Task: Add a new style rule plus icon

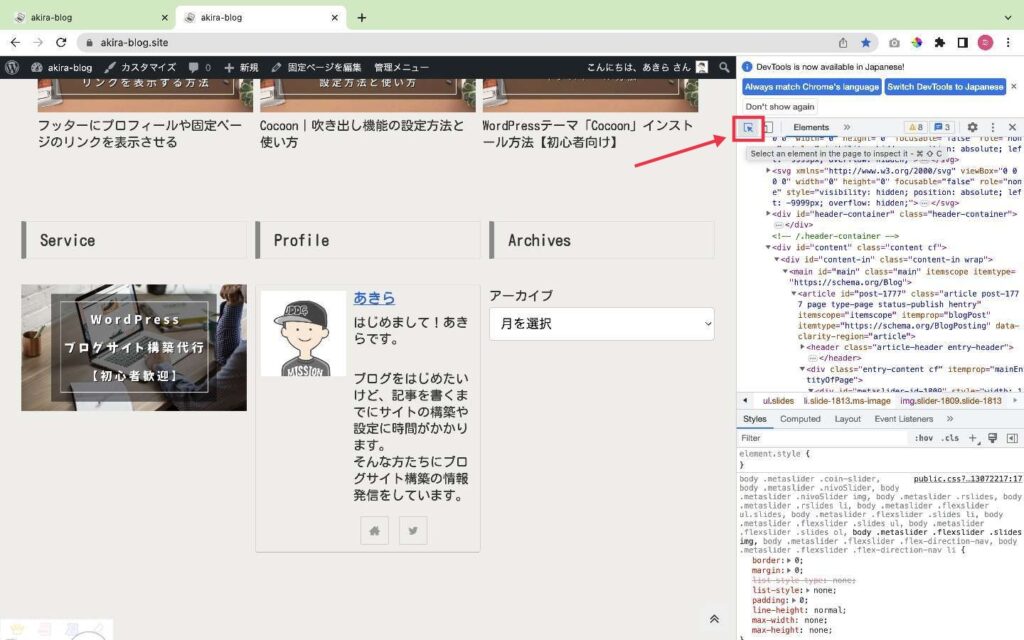Action: (x=973, y=438)
